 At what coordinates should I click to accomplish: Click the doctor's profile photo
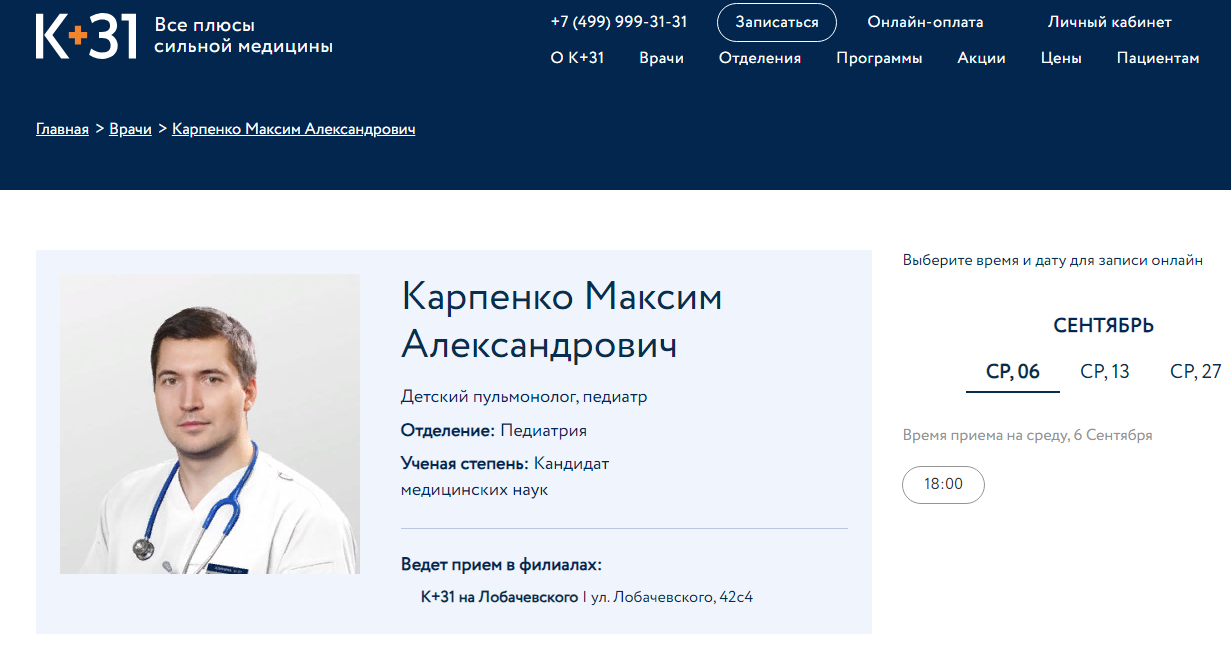[210, 424]
